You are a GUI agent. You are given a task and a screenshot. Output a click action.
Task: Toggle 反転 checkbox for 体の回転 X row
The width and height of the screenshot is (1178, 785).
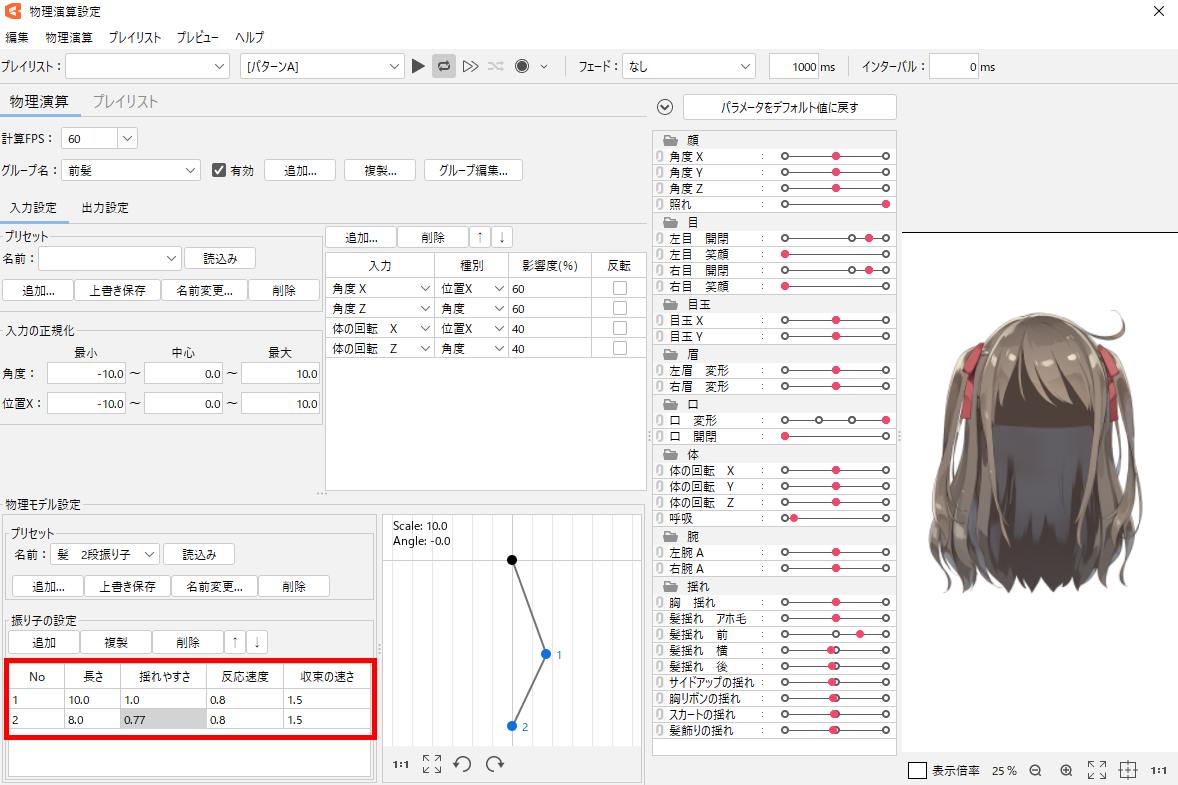[620, 328]
